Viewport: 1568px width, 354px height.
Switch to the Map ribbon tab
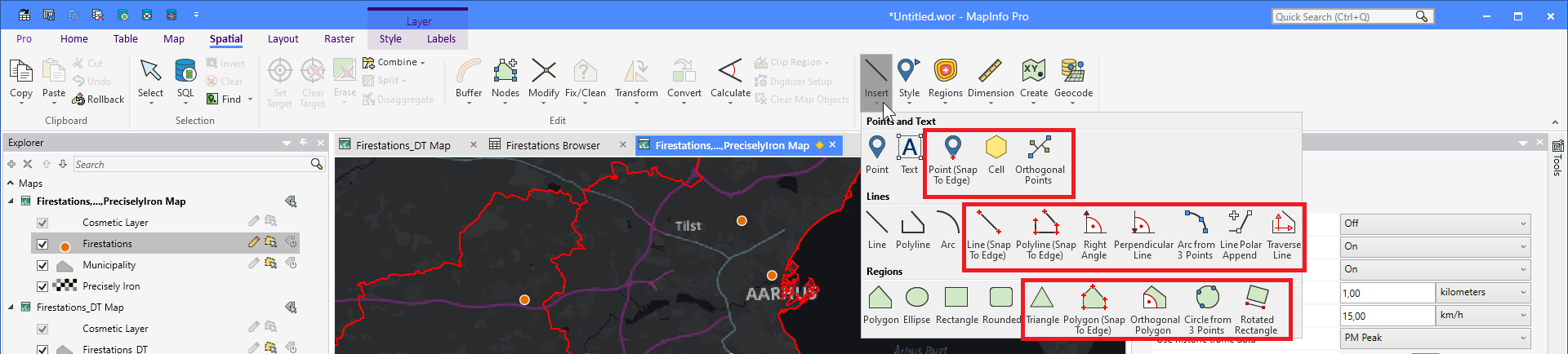tap(174, 38)
